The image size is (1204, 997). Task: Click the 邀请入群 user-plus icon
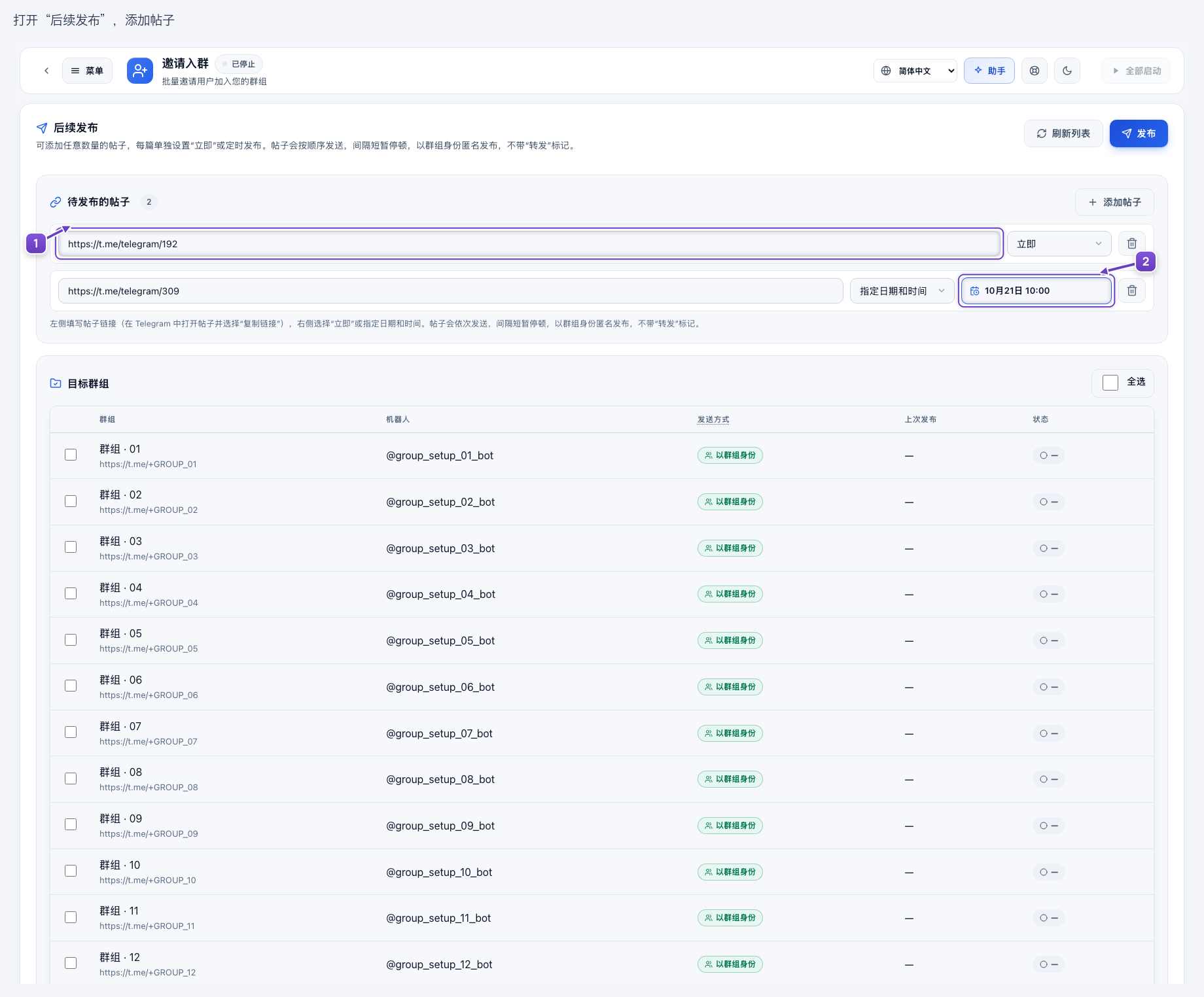pos(139,71)
